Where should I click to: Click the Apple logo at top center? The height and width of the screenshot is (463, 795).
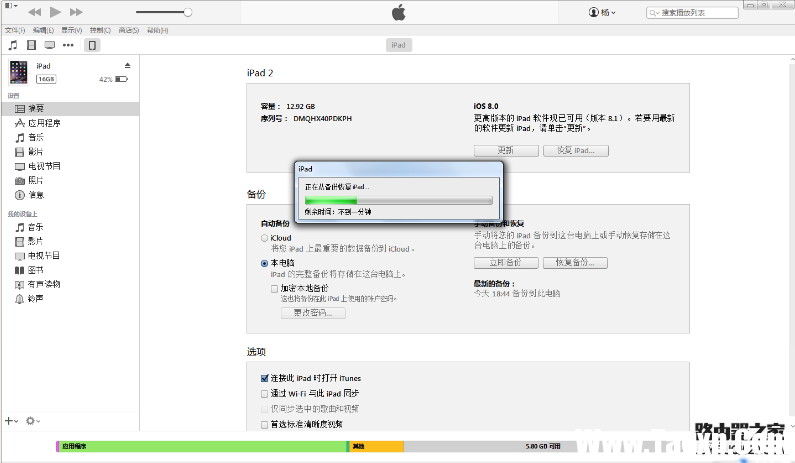click(x=399, y=12)
